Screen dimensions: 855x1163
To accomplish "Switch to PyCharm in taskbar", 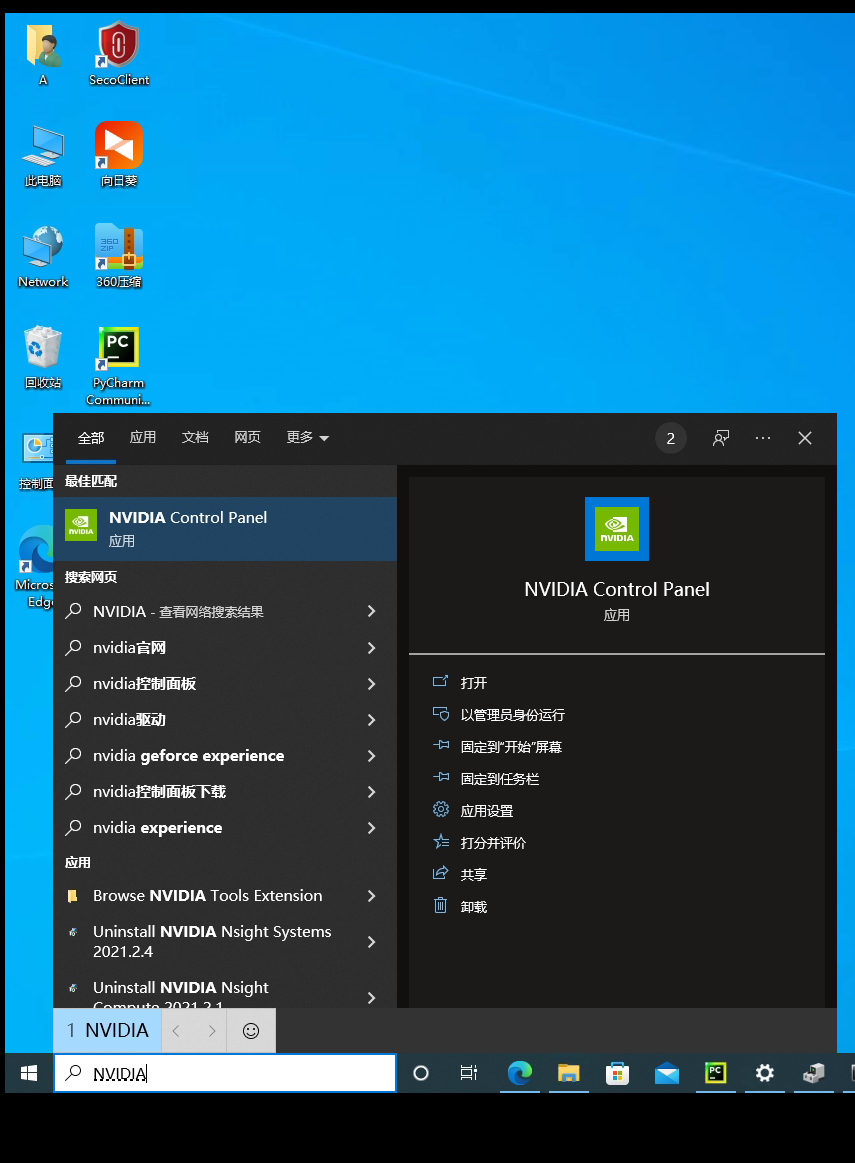I will click(716, 1073).
